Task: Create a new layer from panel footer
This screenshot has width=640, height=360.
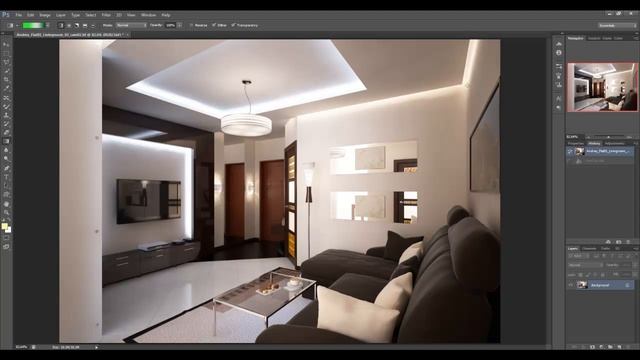Action: point(619,347)
